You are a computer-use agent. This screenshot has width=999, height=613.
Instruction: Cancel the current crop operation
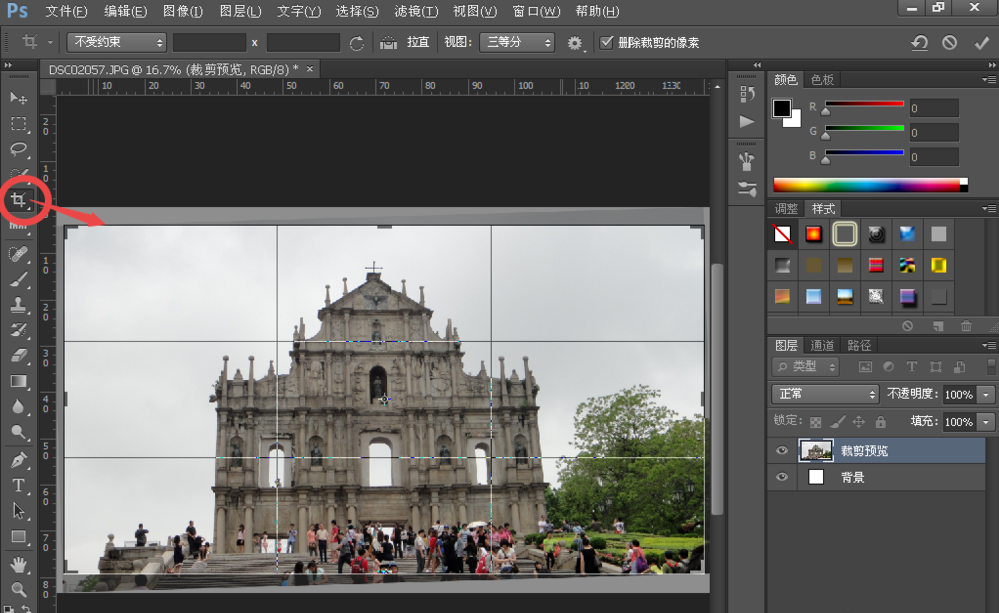click(x=950, y=43)
